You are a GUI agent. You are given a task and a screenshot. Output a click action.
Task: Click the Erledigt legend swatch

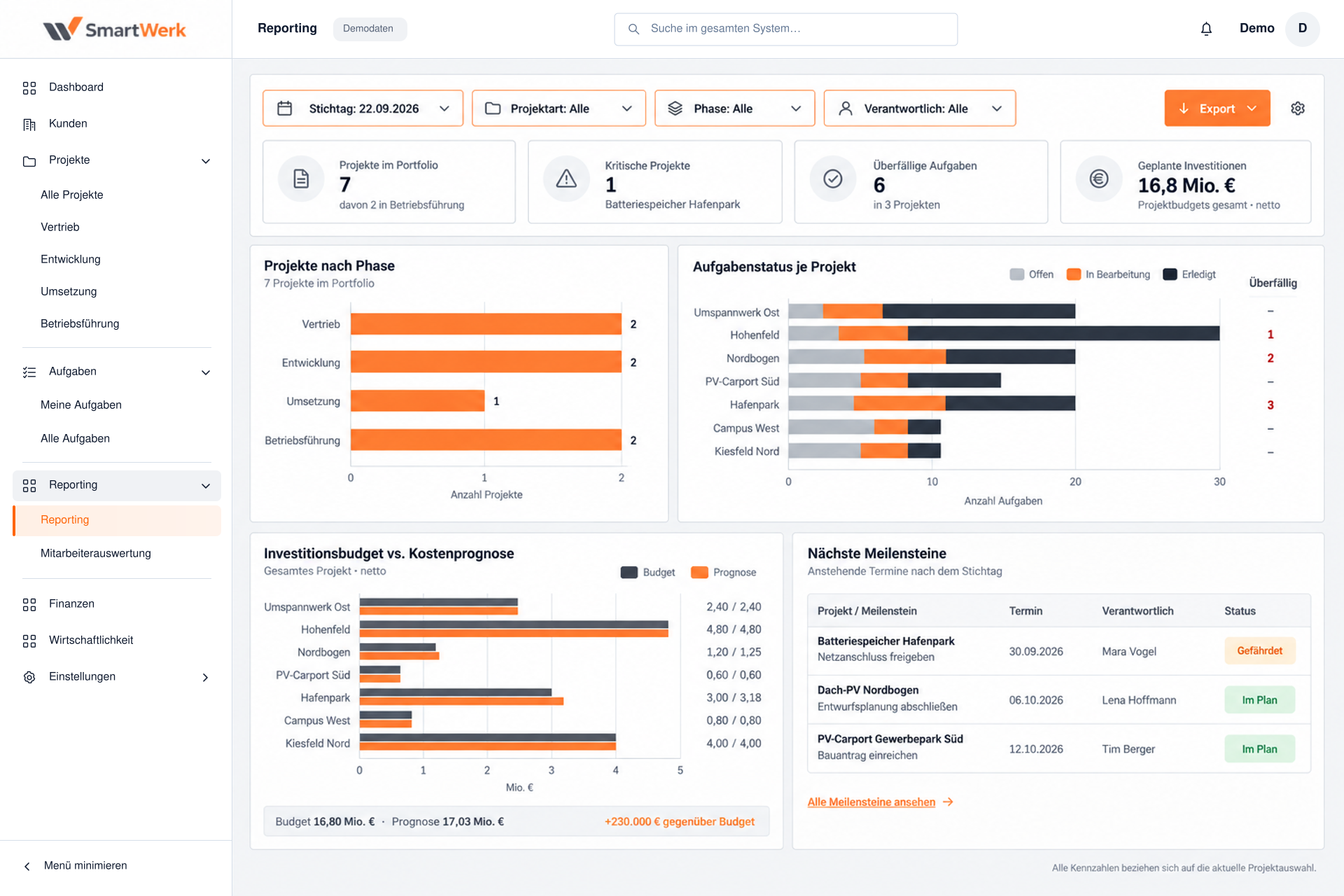1170,274
